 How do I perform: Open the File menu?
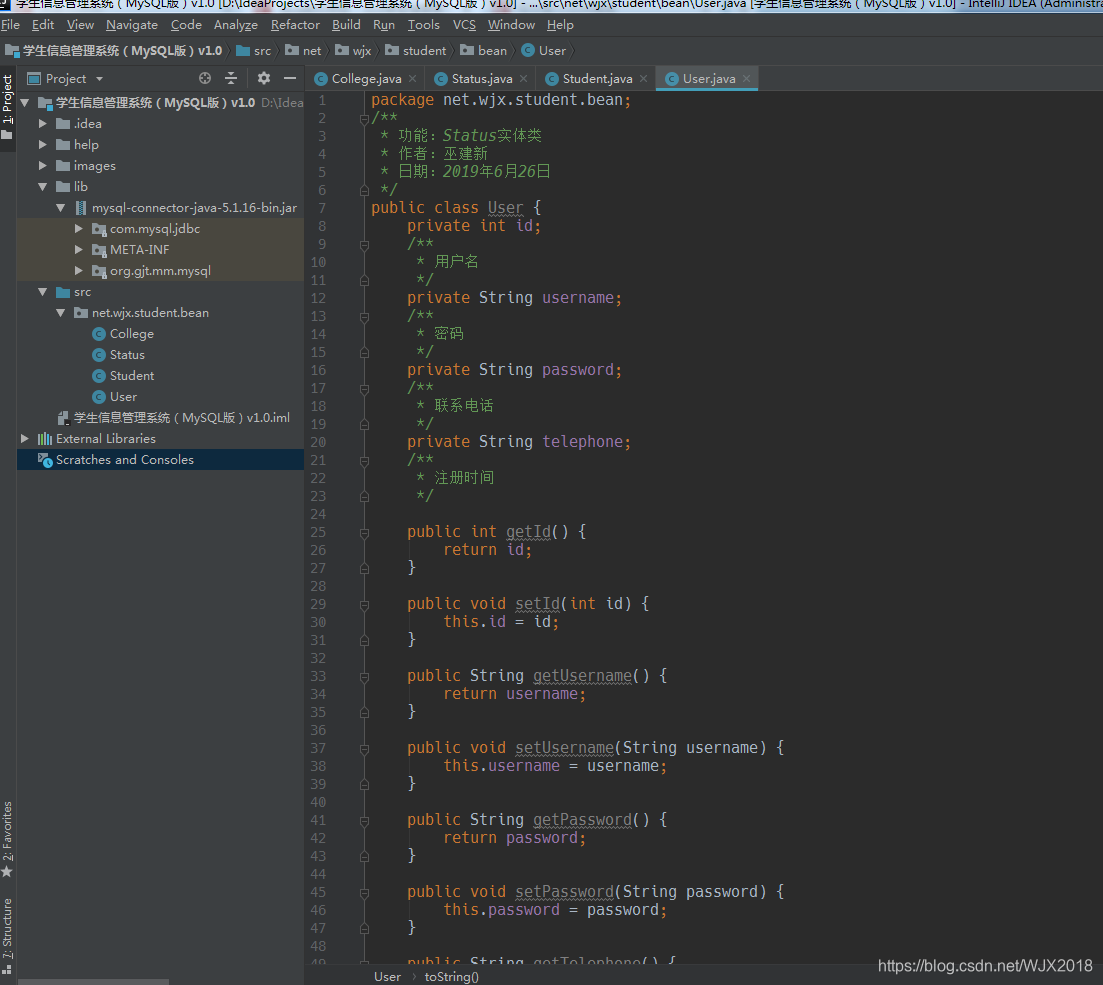click(11, 25)
